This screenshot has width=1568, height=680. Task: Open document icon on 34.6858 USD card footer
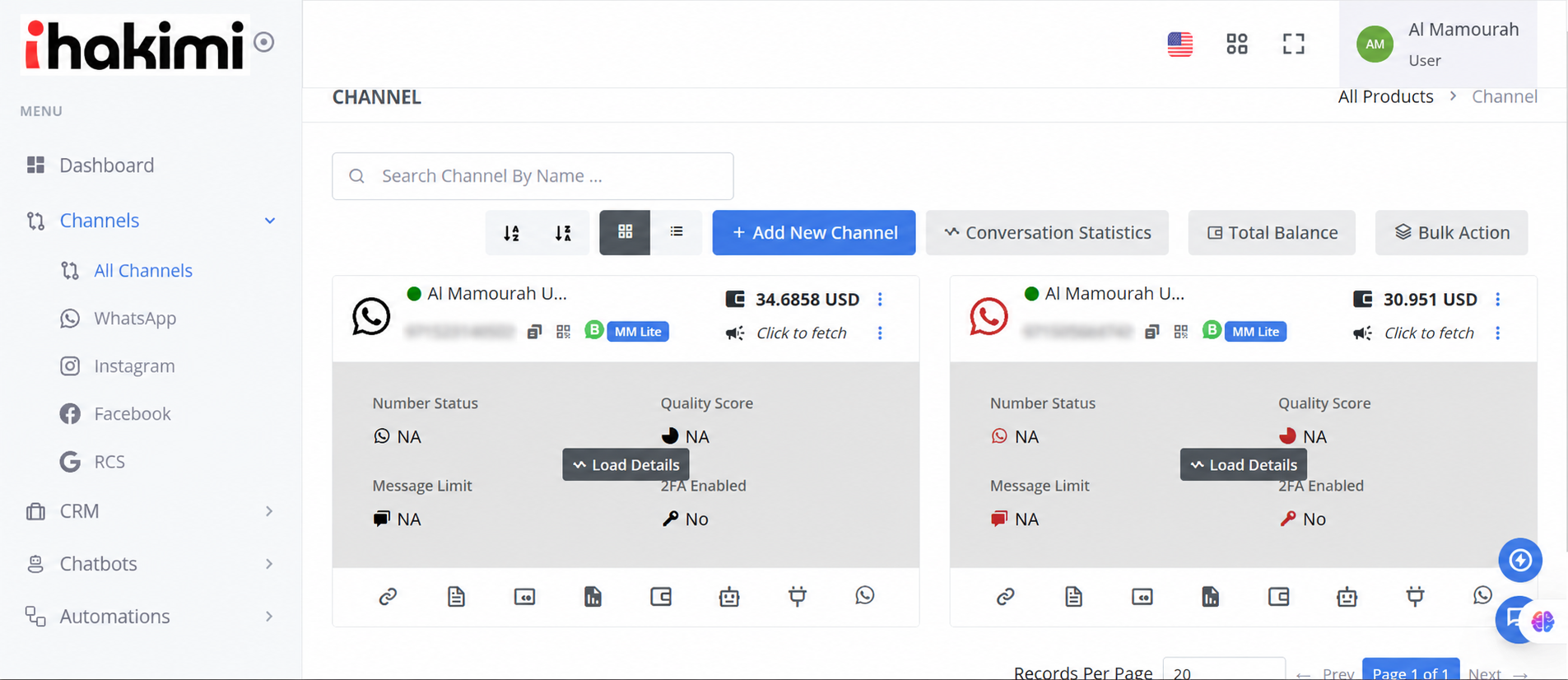click(456, 596)
